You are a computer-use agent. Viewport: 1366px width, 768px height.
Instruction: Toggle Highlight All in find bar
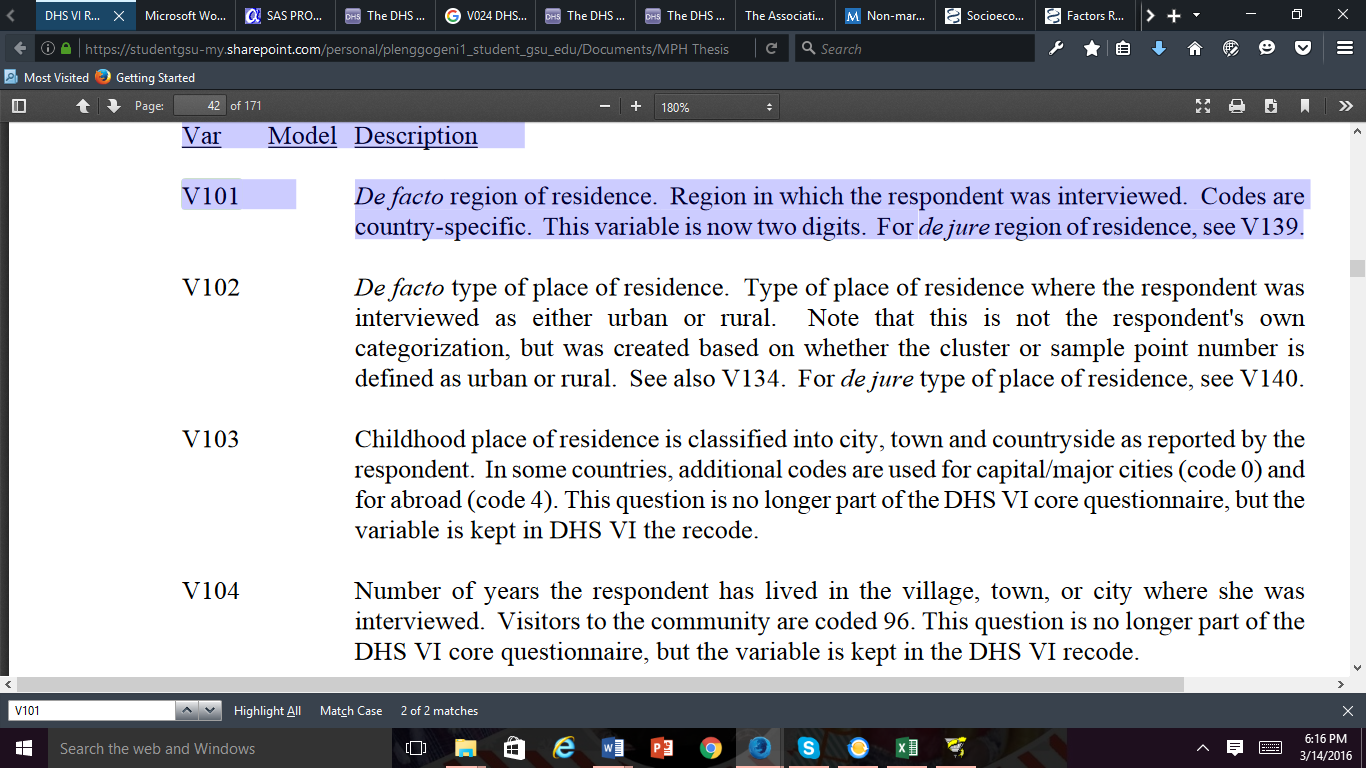pyautogui.click(x=267, y=711)
